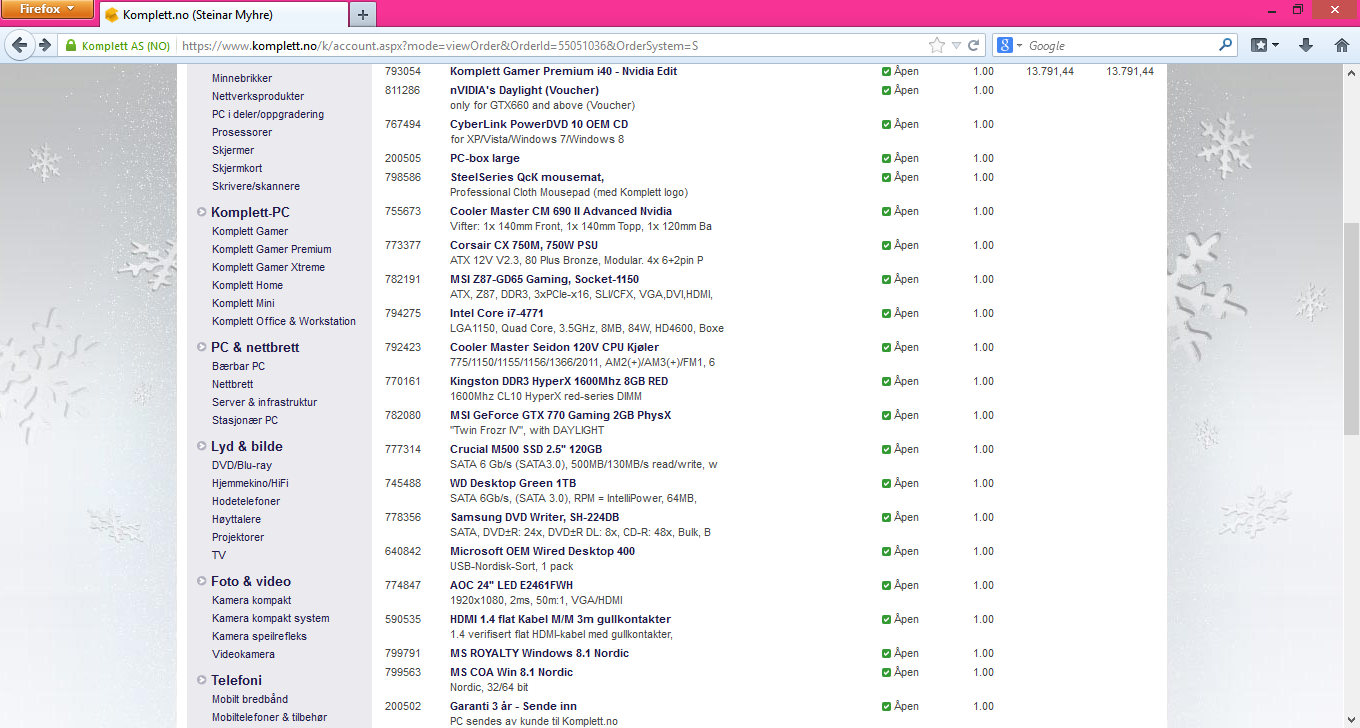
Task: Click the green status icon for AOC 24" LED
Action: (887, 586)
